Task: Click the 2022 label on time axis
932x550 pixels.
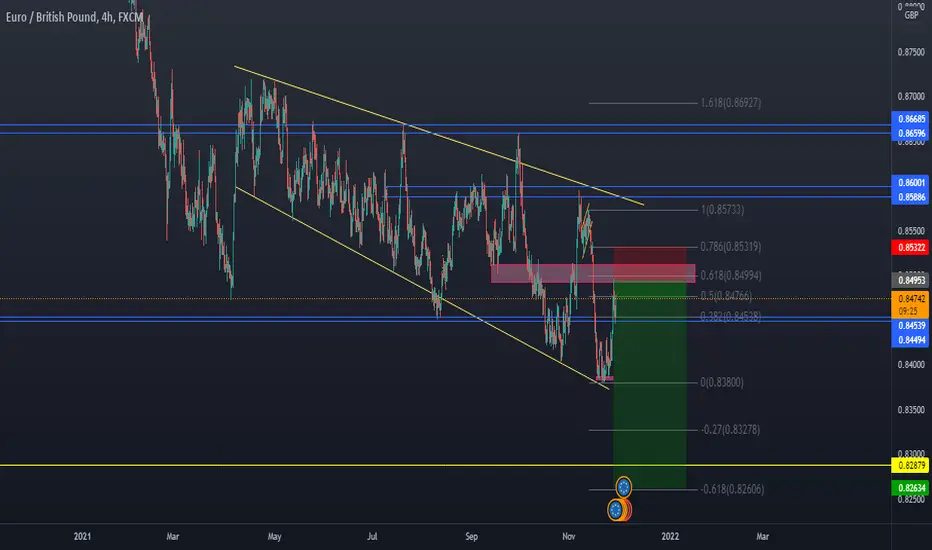Action: (670, 536)
